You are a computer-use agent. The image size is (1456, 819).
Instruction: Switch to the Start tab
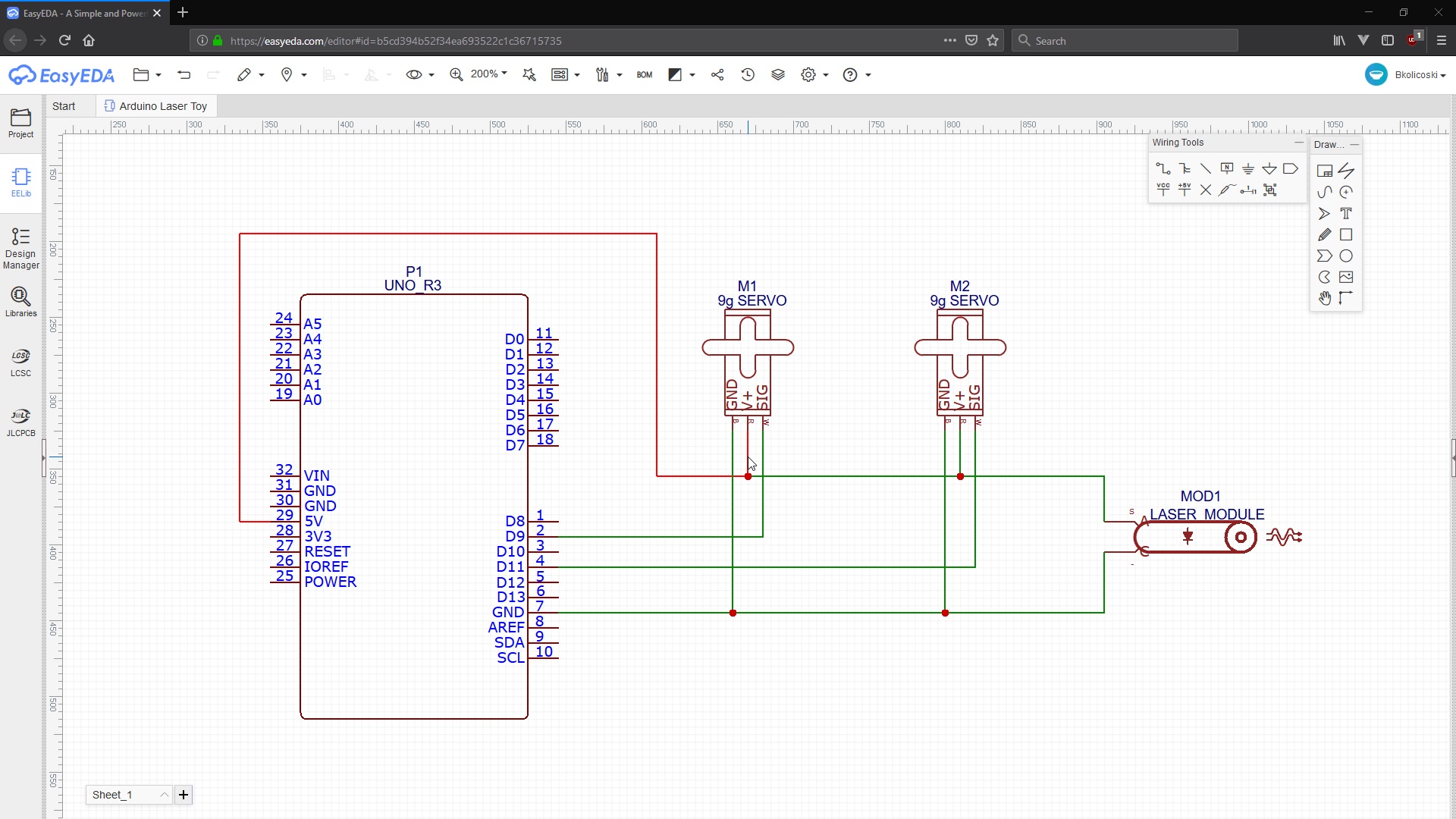tap(64, 106)
